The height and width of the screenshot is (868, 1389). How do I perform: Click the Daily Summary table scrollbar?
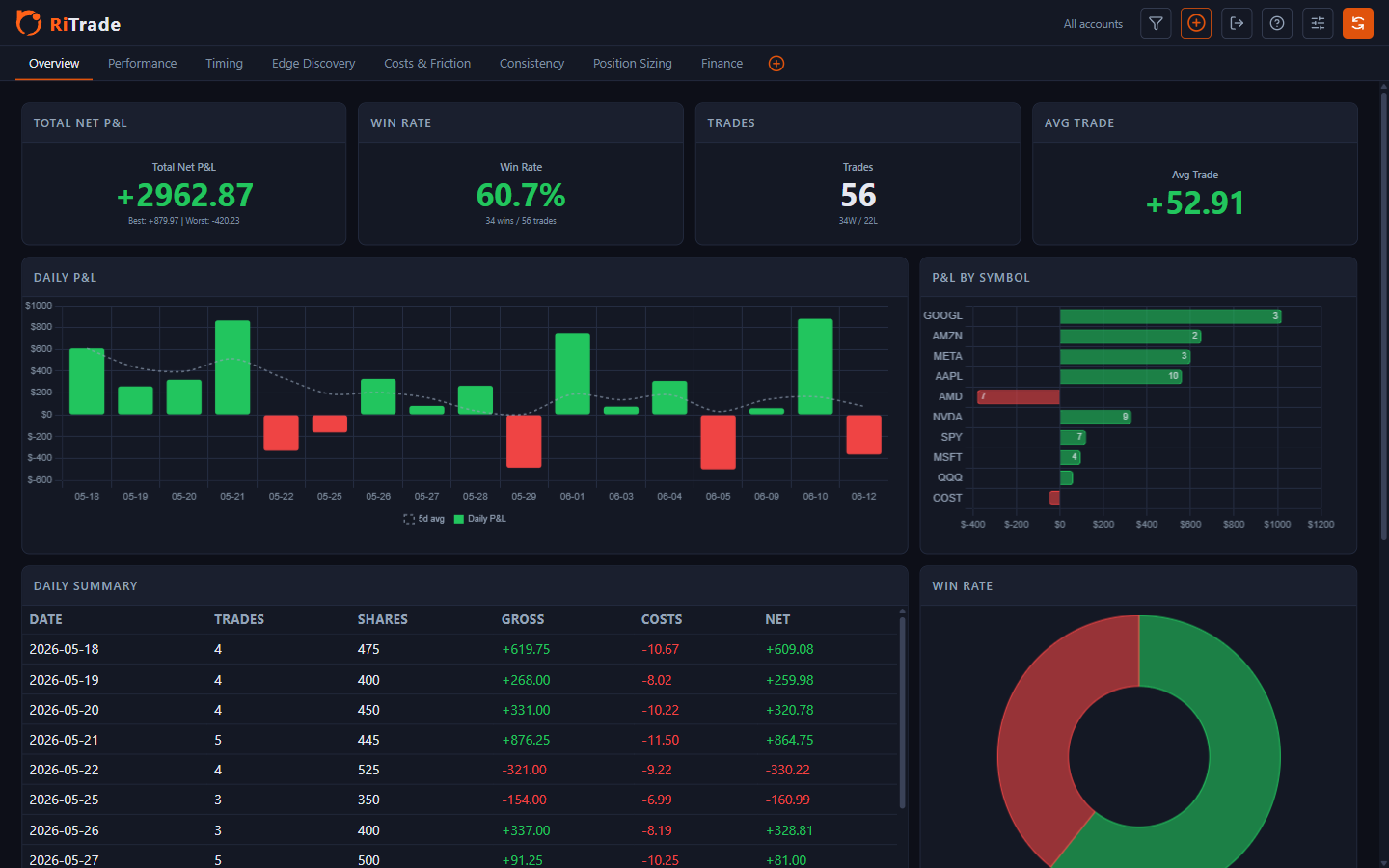(902, 714)
